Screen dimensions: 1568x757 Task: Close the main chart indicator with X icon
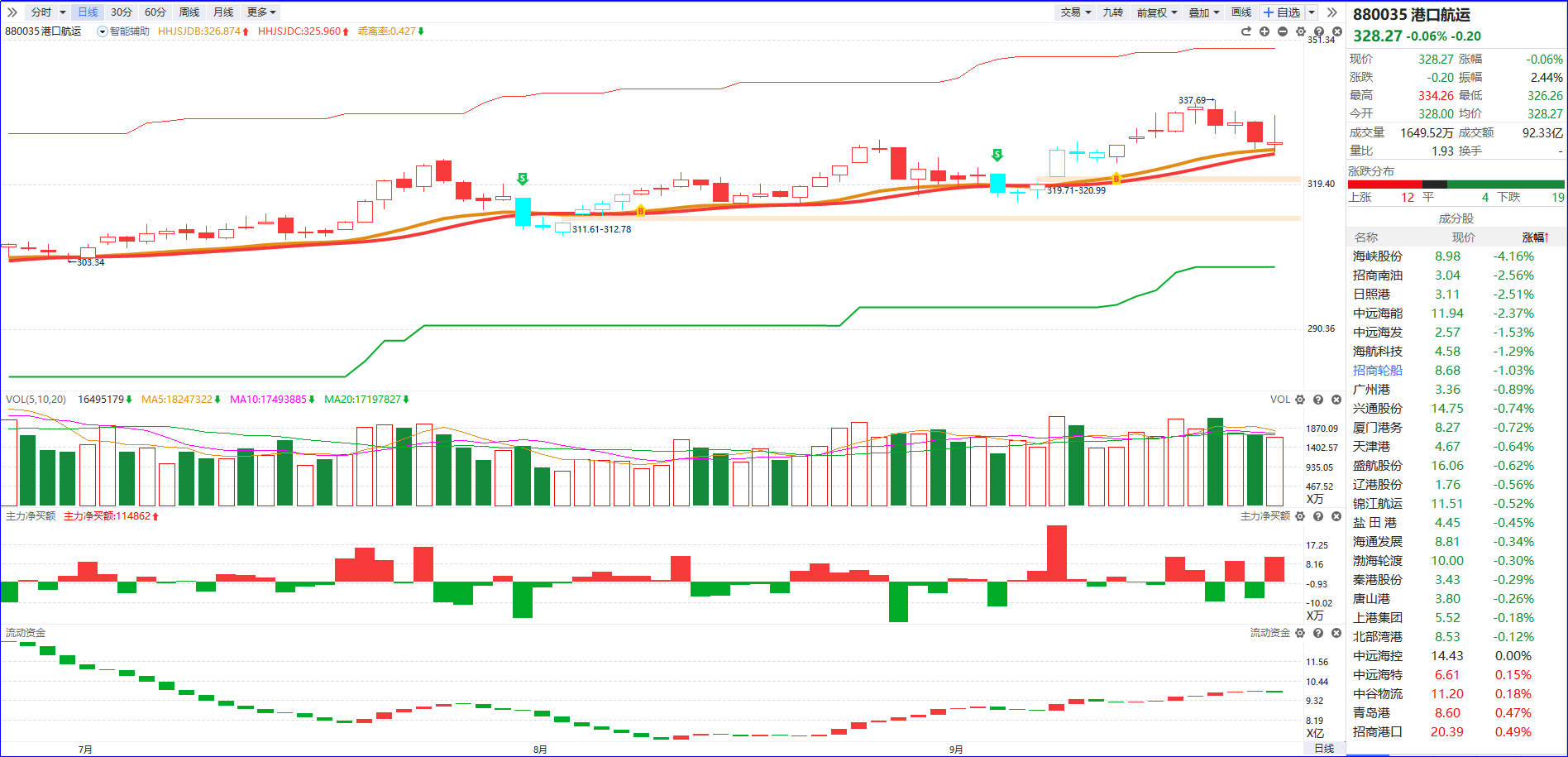pyautogui.click(x=1337, y=31)
